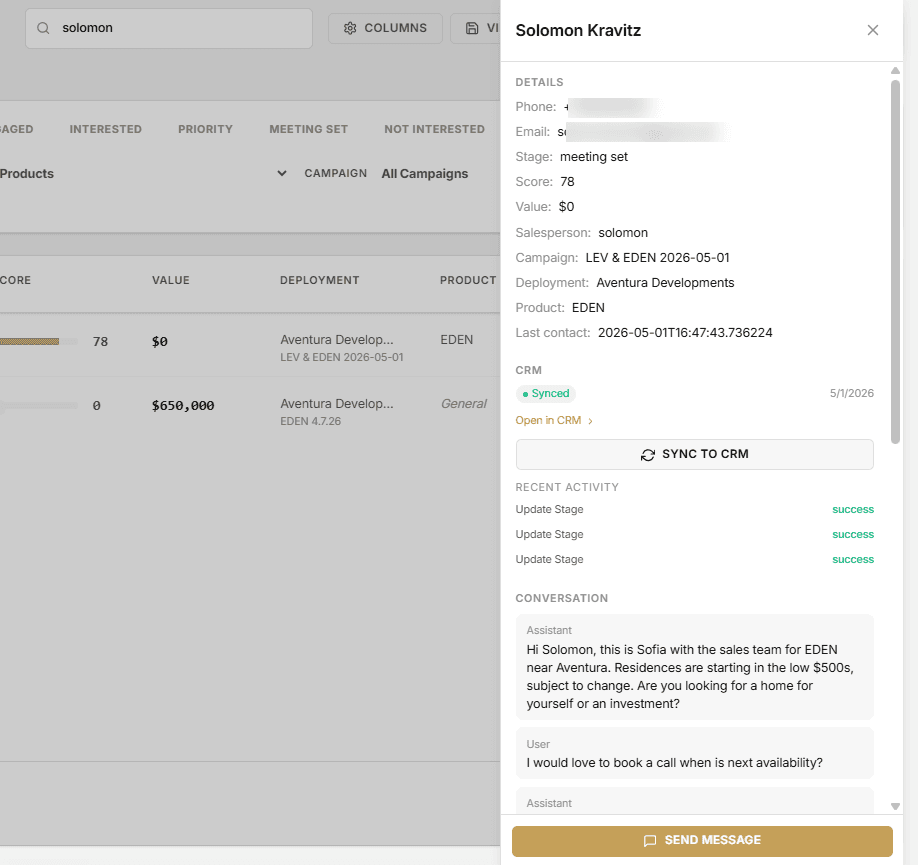Click the 5/1/2026 sync date
The width and height of the screenshot is (918, 865).
tap(851, 394)
